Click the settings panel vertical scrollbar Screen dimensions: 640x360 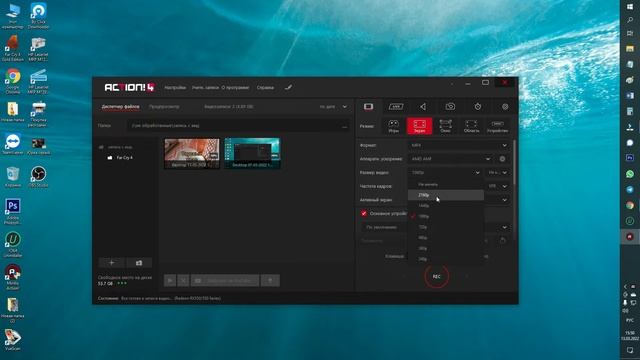[514, 163]
